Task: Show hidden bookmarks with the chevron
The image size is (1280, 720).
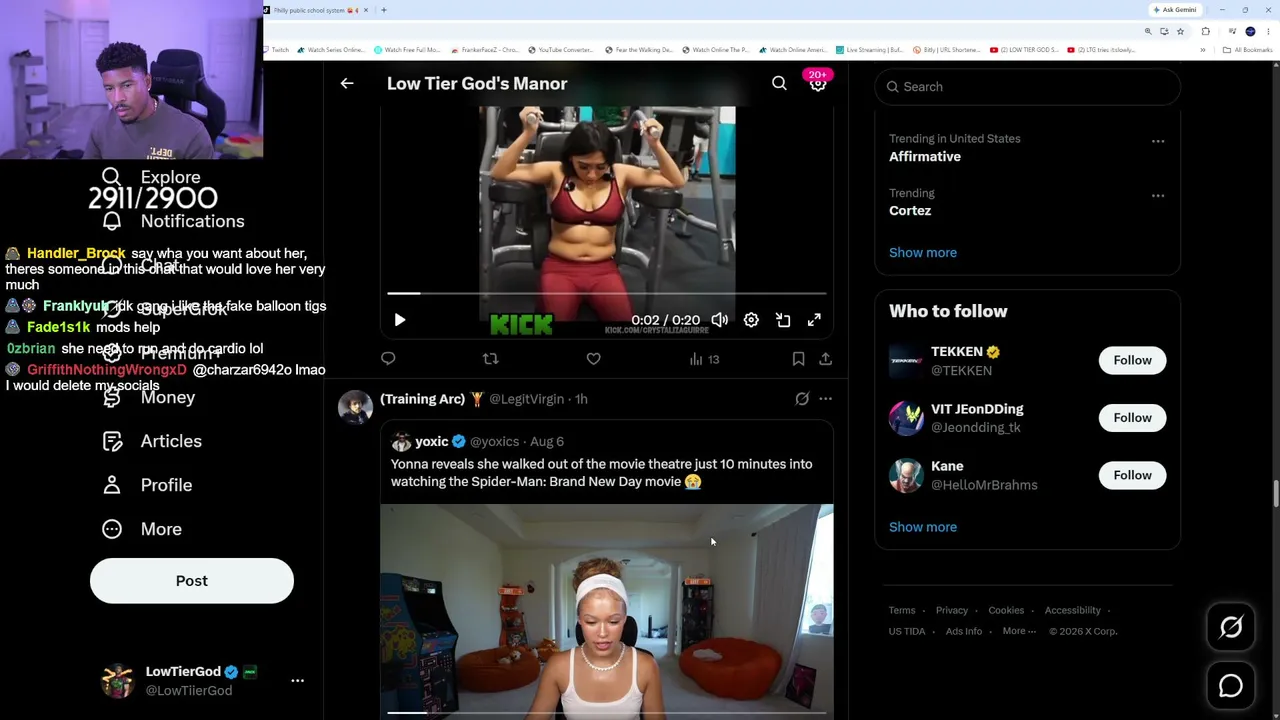Action: tap(1203, 50)
